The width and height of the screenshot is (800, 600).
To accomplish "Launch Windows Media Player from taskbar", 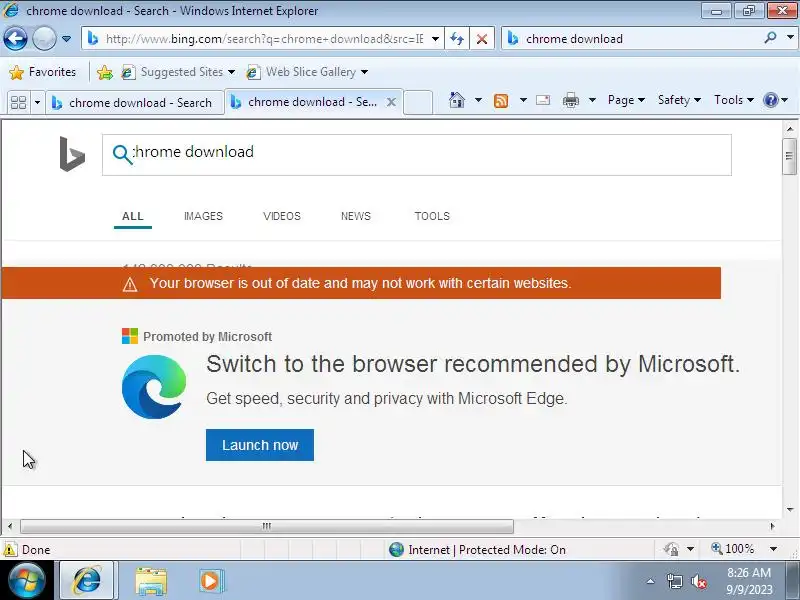I will (211, 581).
